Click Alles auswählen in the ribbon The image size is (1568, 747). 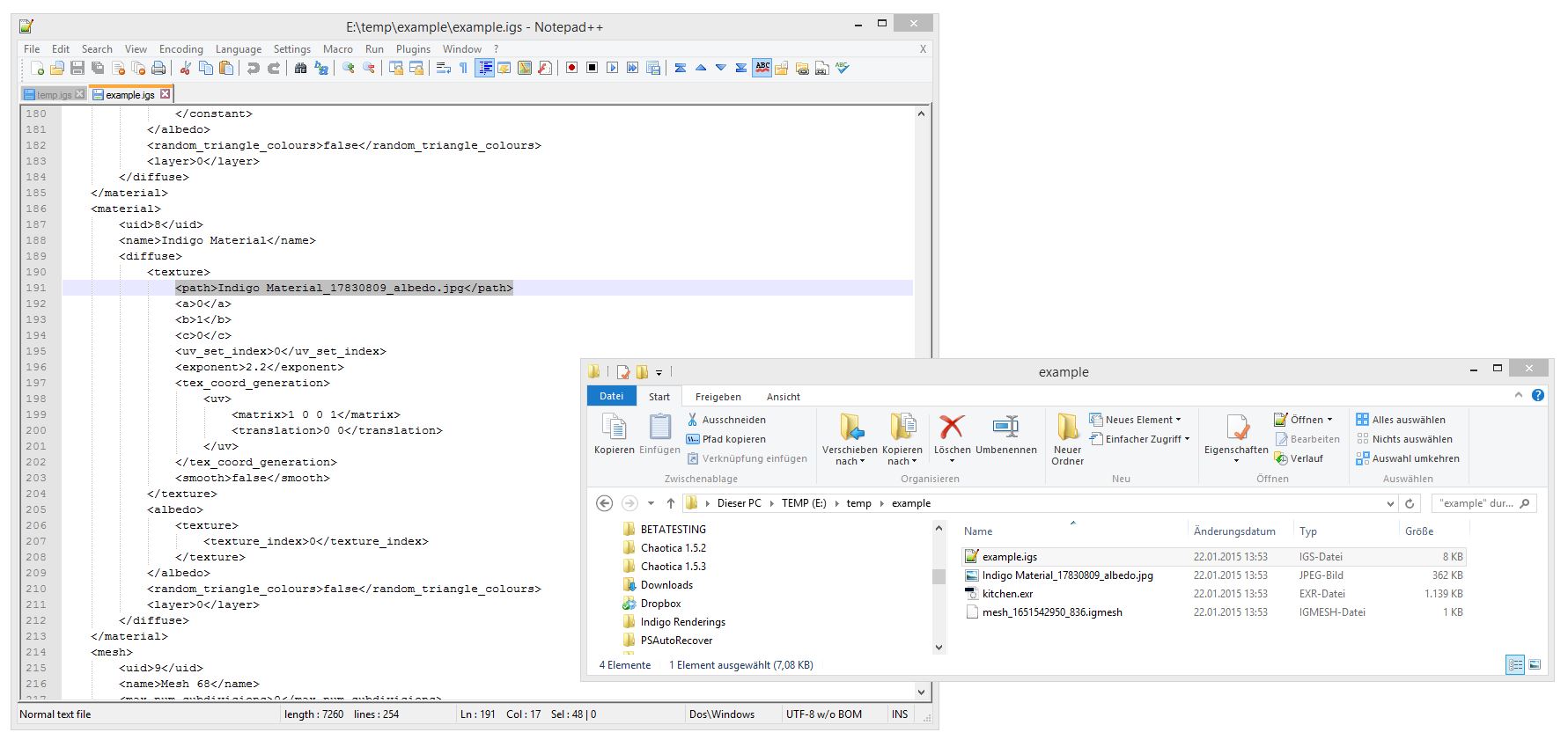pos(1407,420)
